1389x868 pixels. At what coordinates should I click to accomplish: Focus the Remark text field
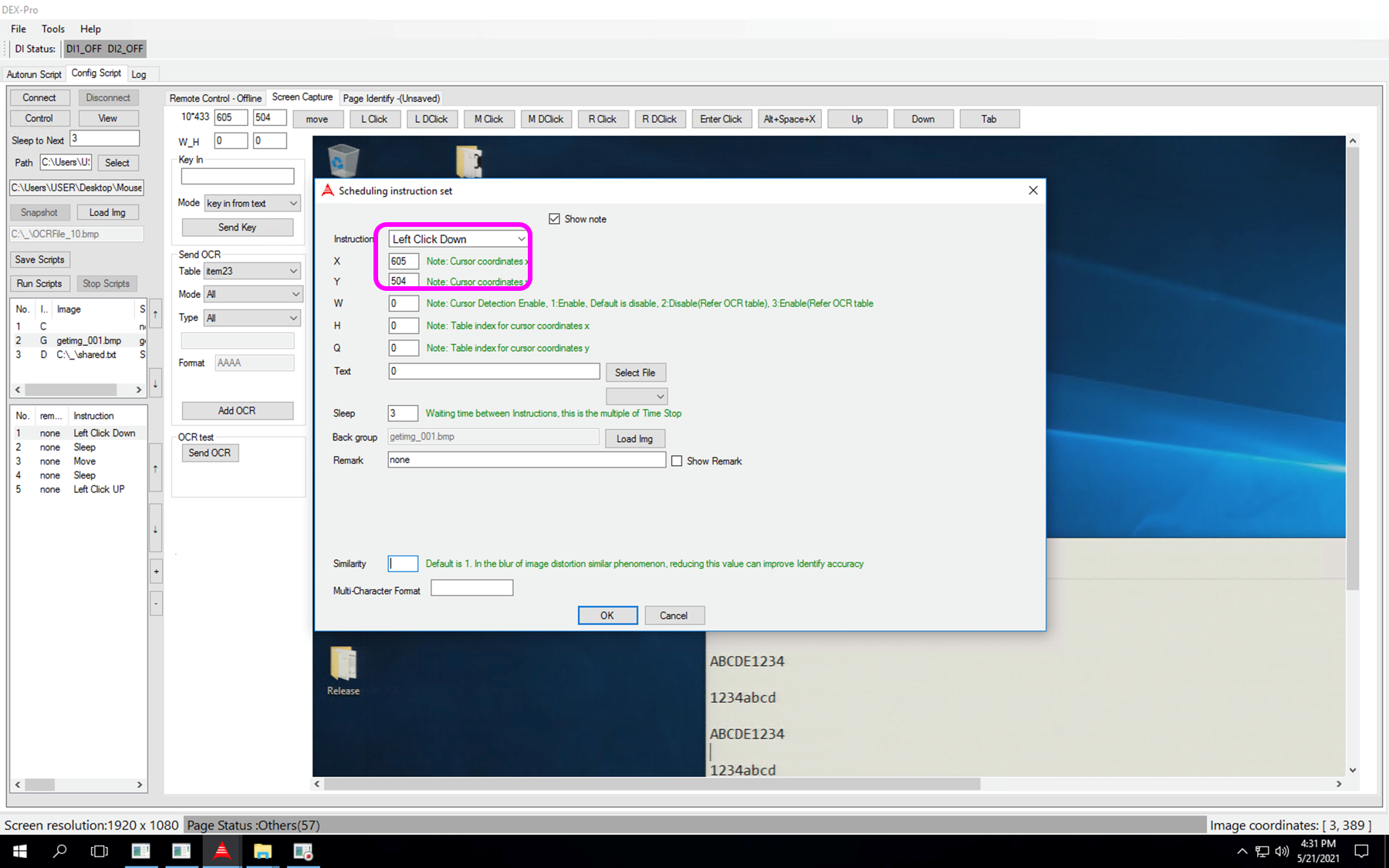527,460
